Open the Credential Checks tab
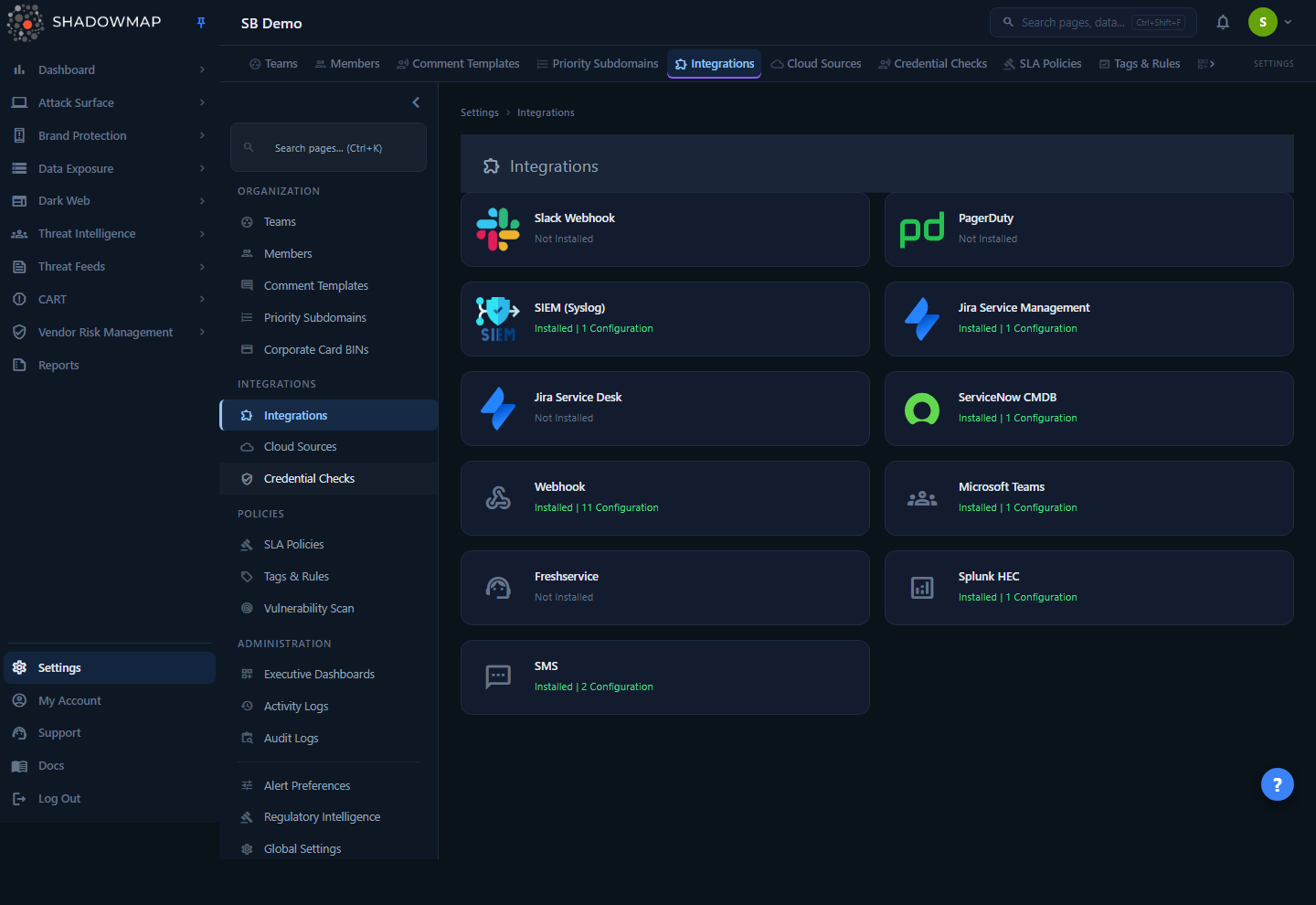 [933, 64]
